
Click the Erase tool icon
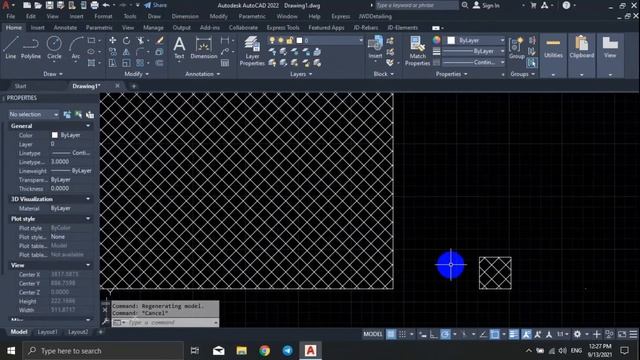pos(160,40)
